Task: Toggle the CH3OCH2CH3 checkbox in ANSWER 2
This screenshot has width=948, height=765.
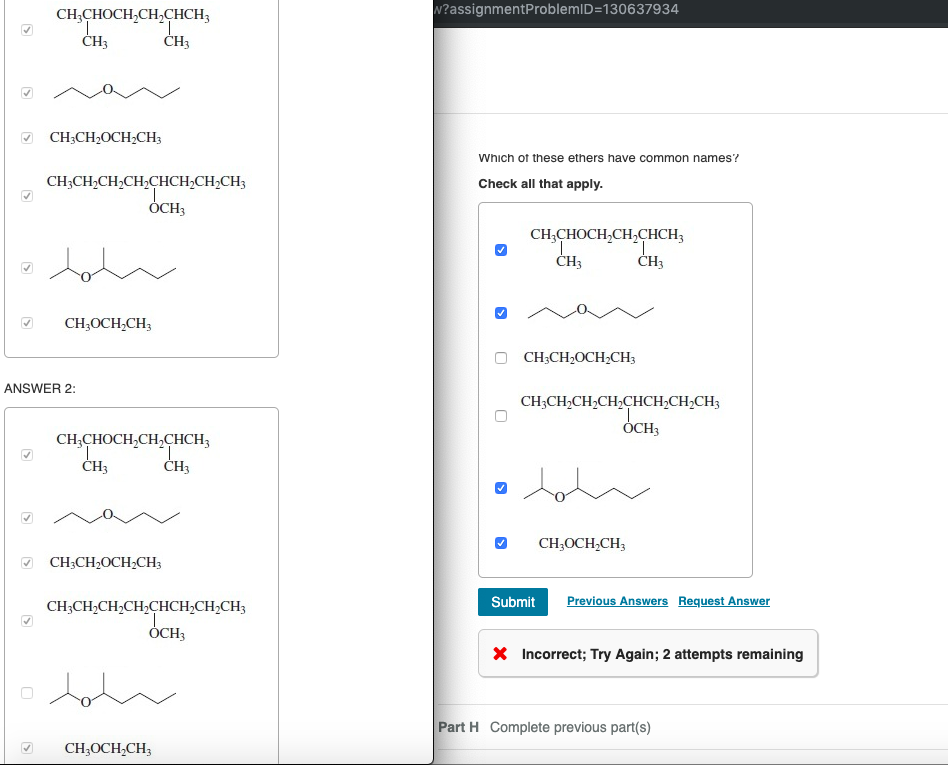Action: (x=26, y=748)
